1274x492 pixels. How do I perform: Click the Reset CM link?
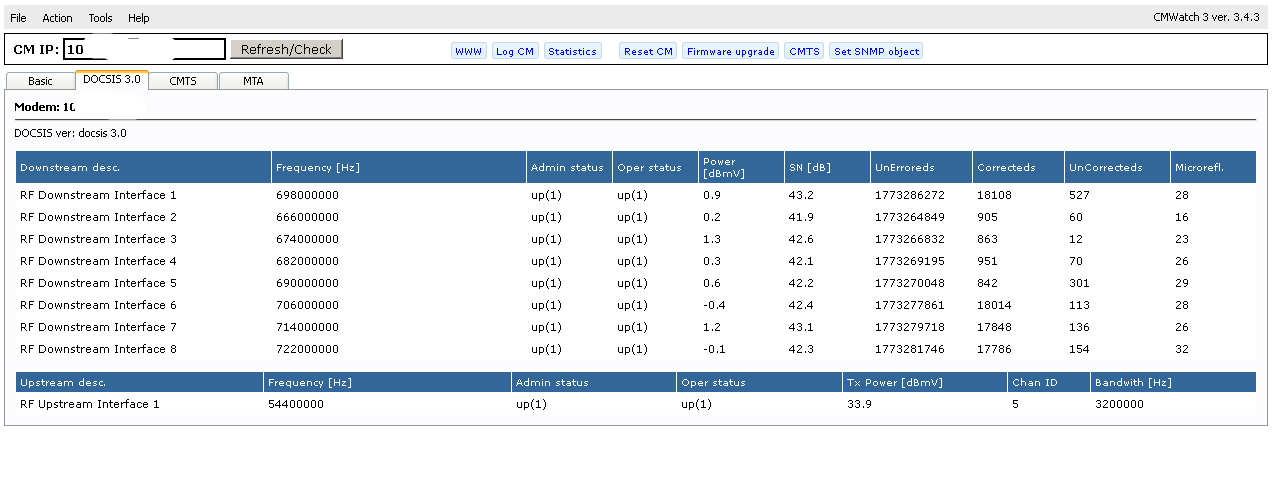[648, 51]
